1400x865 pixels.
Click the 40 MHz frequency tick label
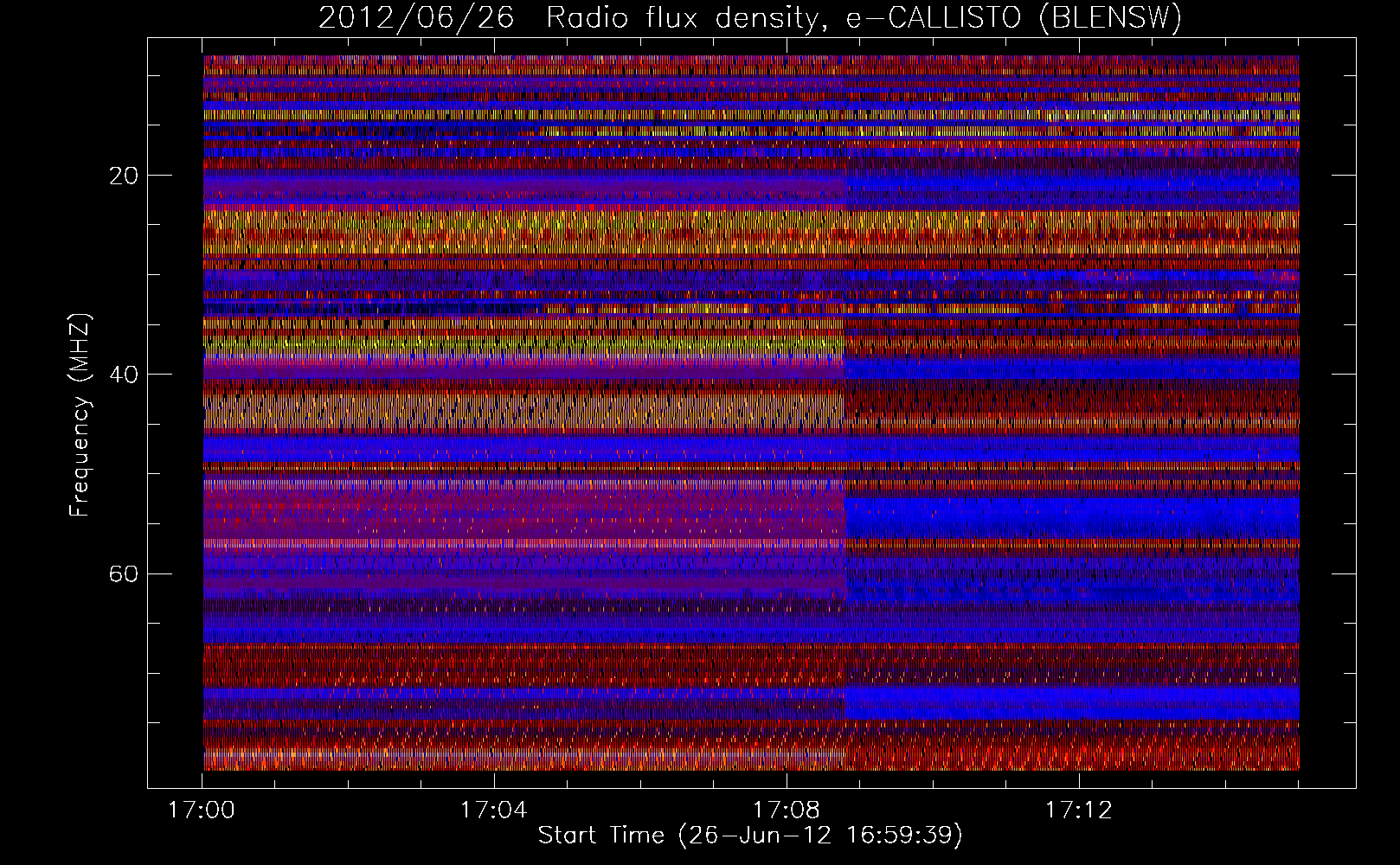125,375
